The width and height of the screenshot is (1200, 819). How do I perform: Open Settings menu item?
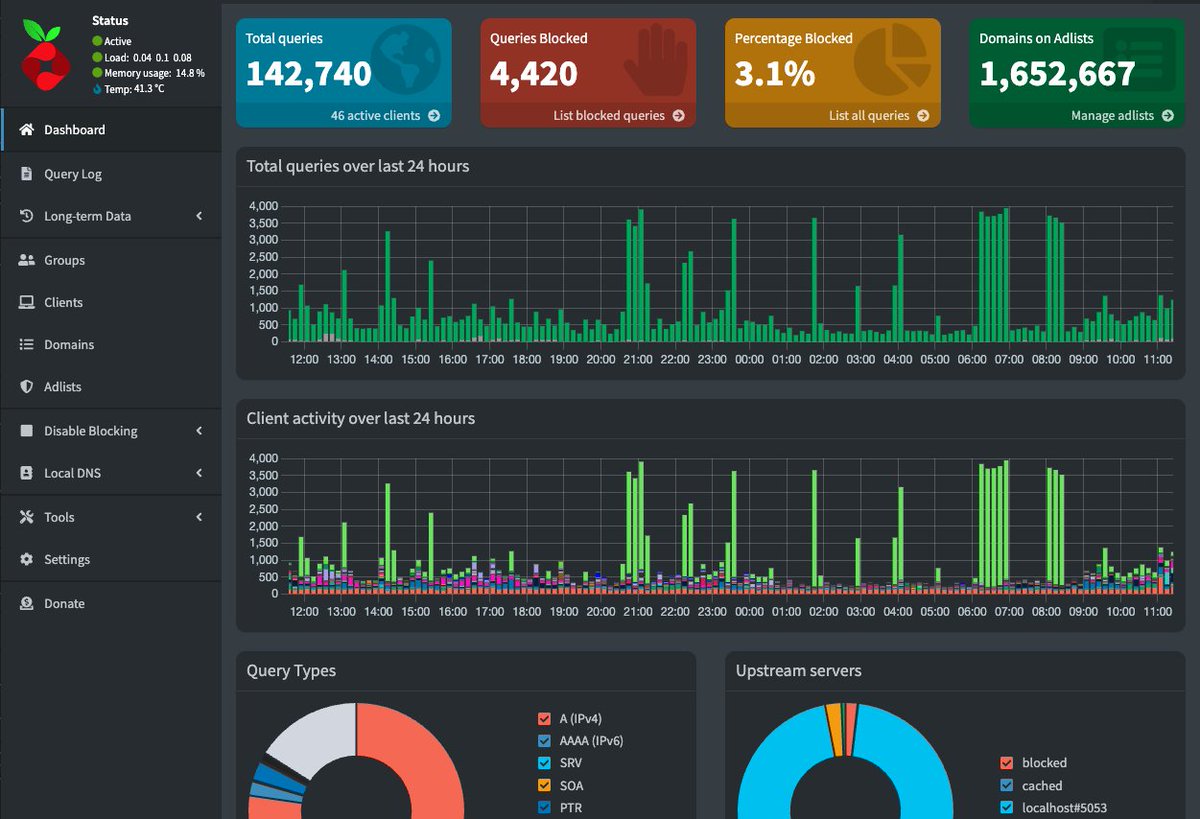tap(111, 559)
